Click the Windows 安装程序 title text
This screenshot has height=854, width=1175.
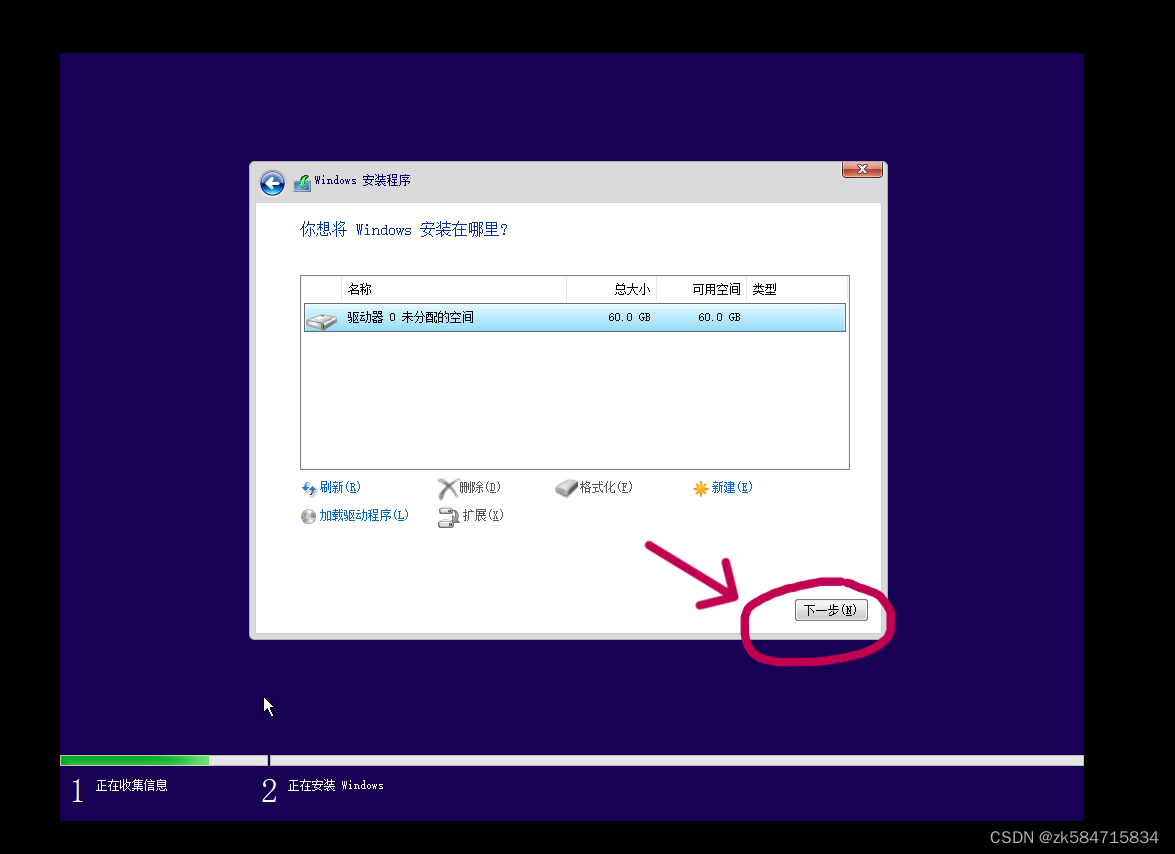[362, 181]
